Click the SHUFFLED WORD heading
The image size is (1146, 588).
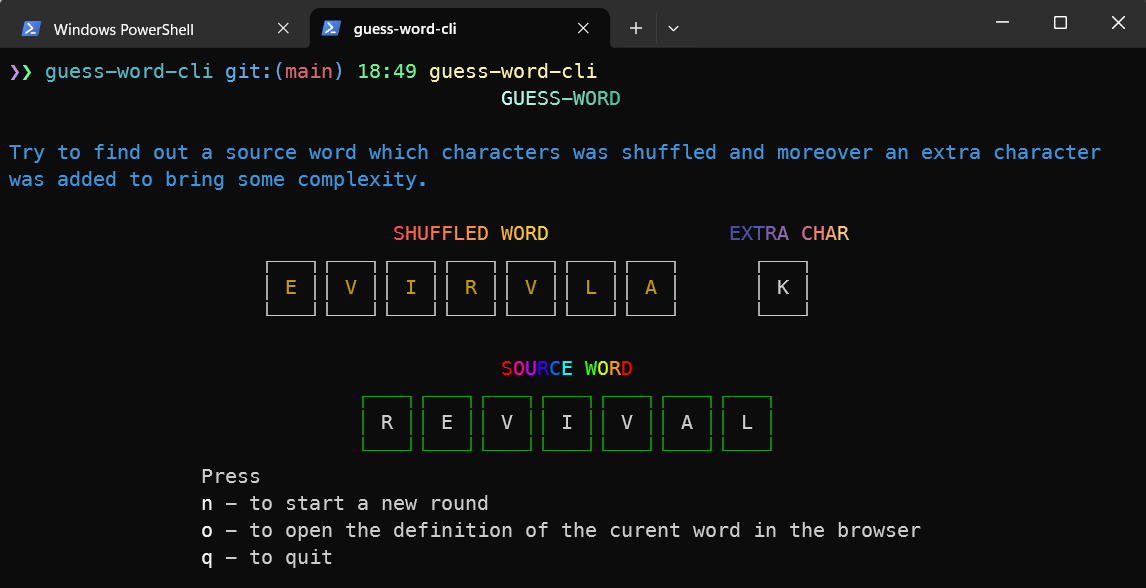[x=471, y=234]
